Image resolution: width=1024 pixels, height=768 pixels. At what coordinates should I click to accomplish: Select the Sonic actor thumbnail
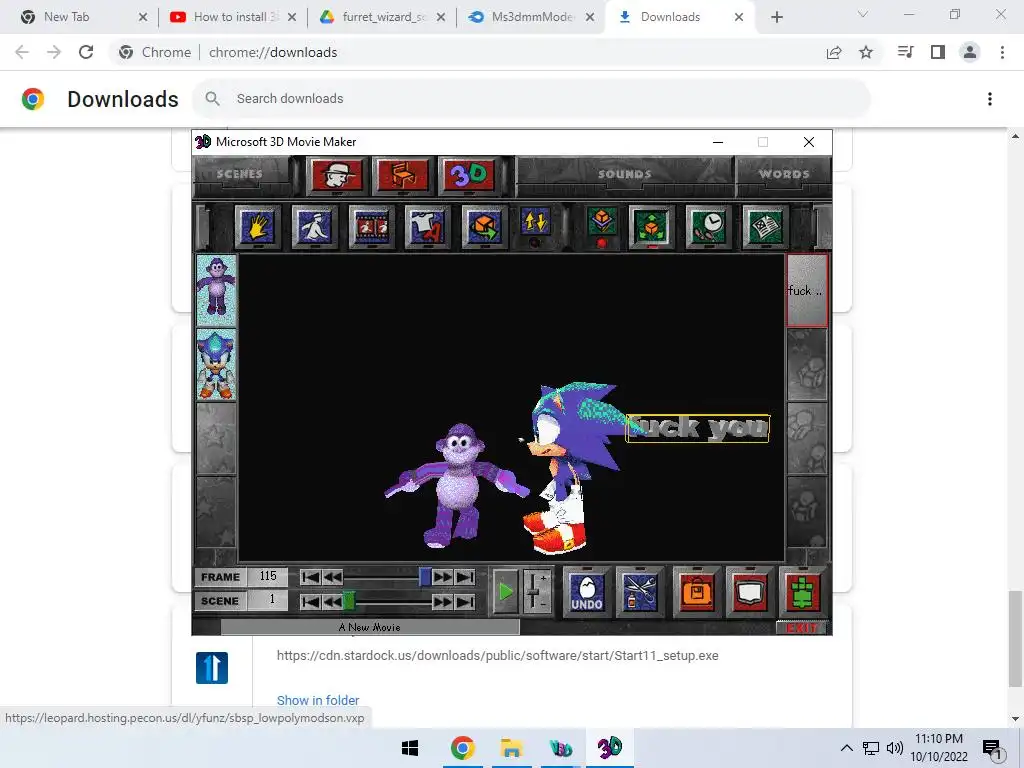216,364
